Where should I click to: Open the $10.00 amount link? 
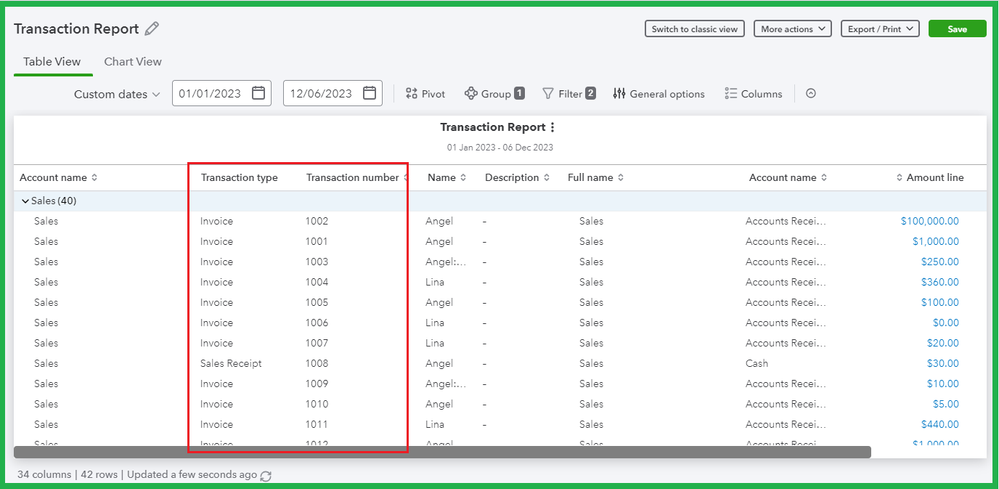[x=943, y=384]
